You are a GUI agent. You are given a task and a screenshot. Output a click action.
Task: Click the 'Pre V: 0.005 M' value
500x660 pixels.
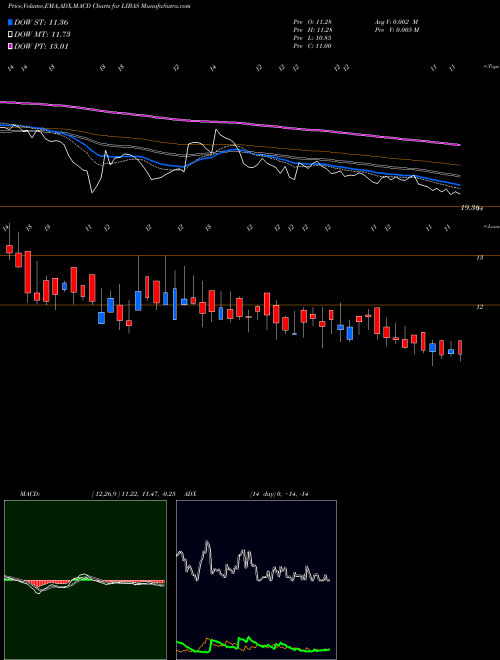pos(398,30)
